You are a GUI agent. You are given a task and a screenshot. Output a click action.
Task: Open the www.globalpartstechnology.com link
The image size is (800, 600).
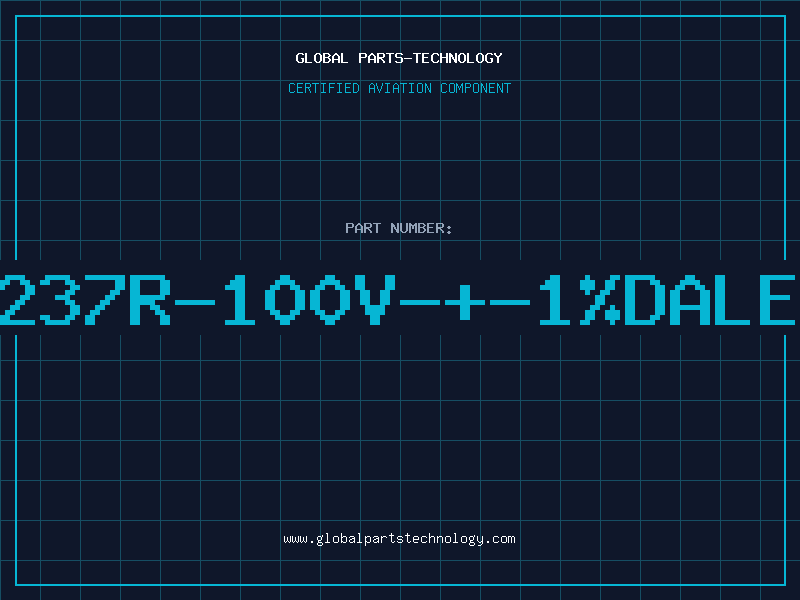(x=399, y=539)
